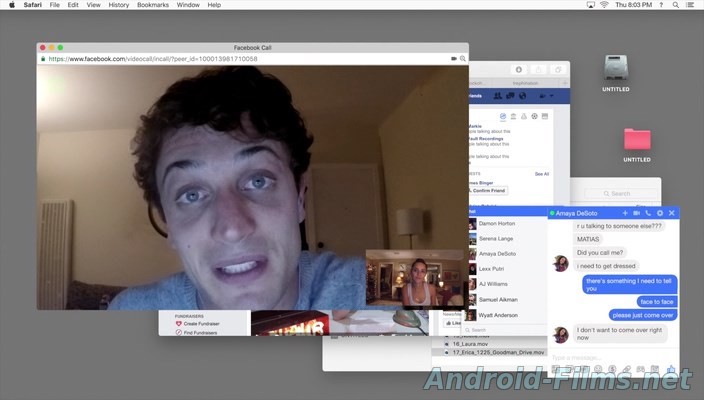Add people to the Amaya DeSoto chat
704x400 pixels.
coord(625,213)
